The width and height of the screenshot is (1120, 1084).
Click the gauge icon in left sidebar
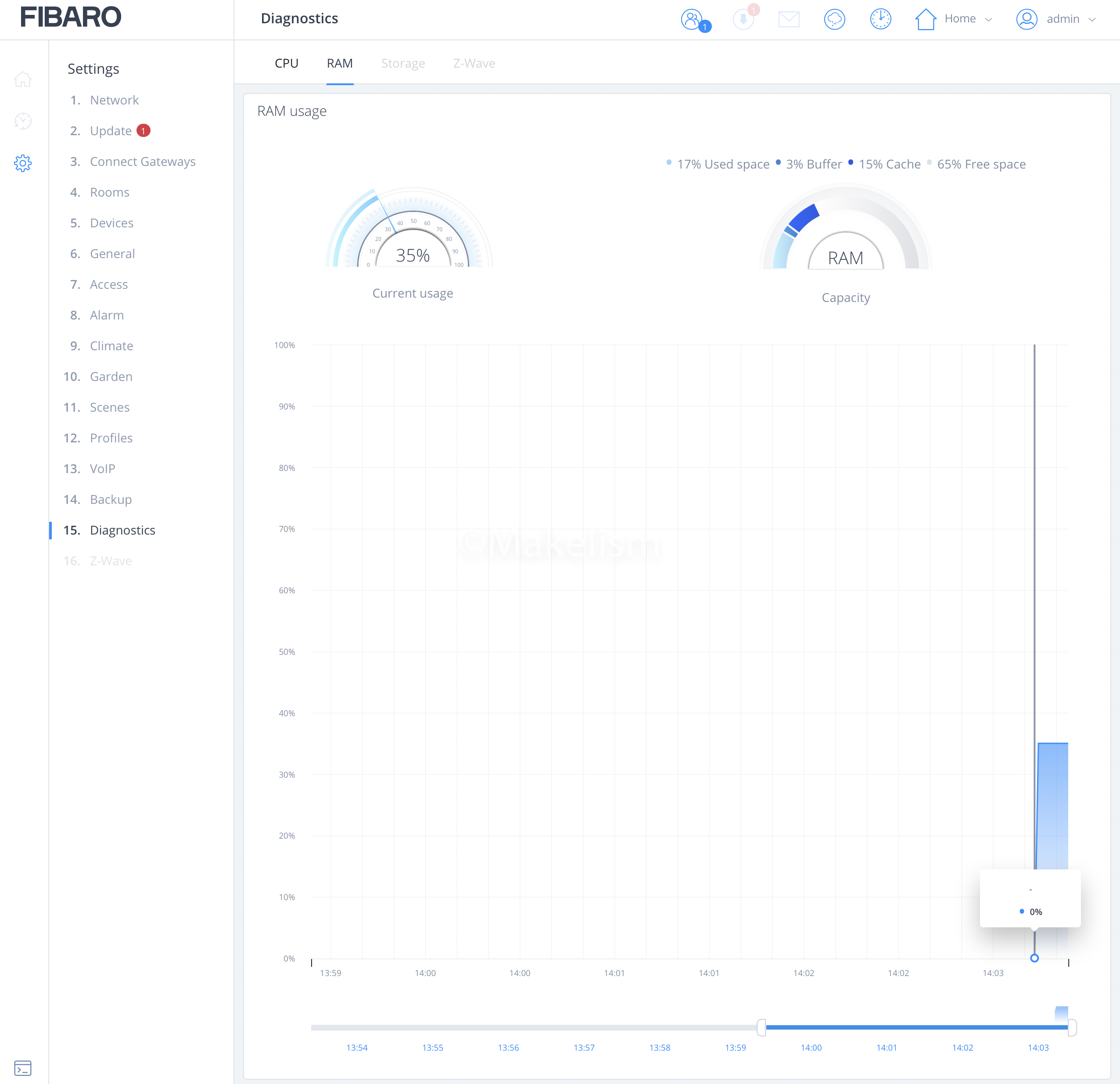point(23,121)
